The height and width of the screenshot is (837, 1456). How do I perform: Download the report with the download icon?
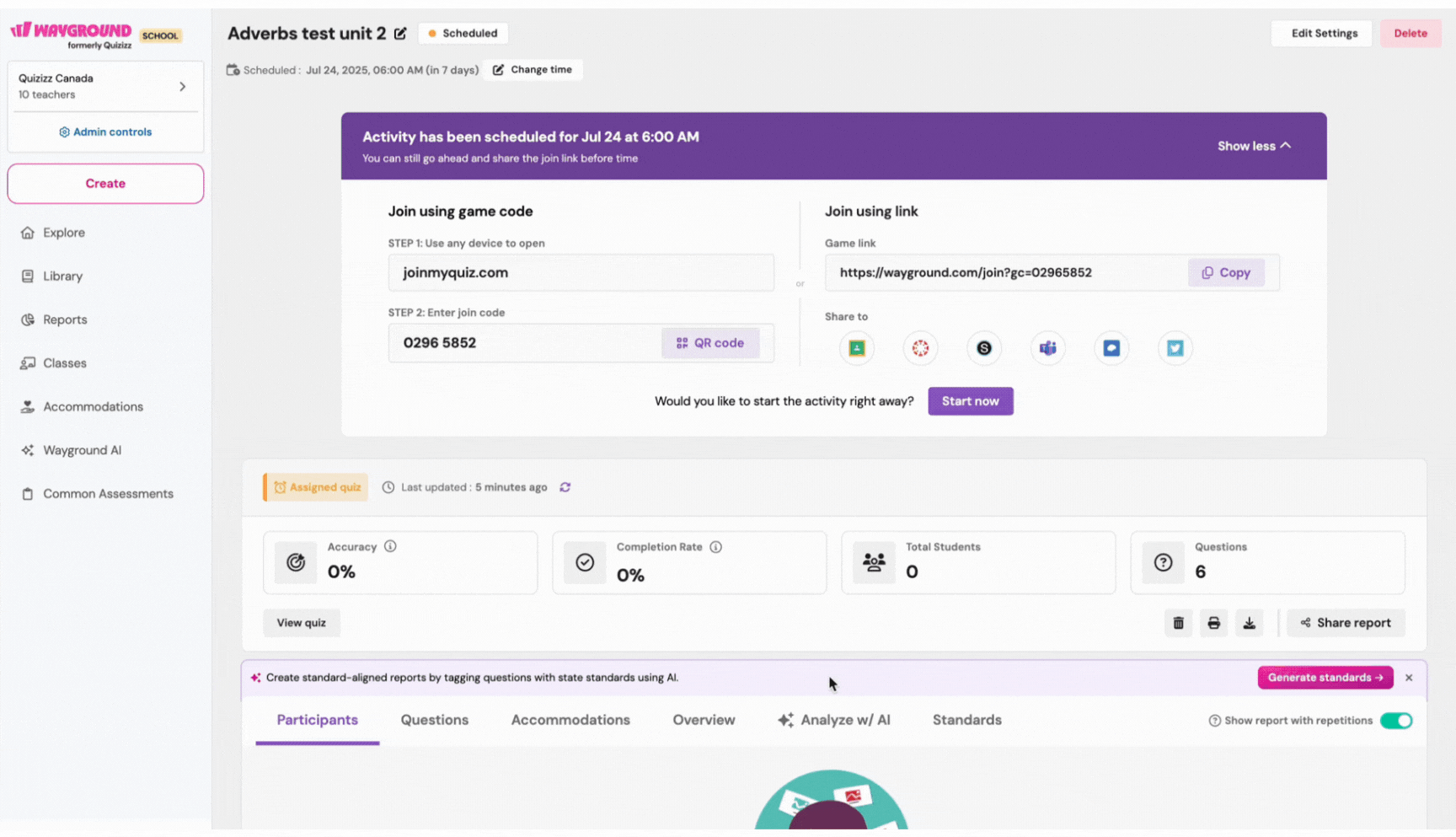[x=1249, y=623]
